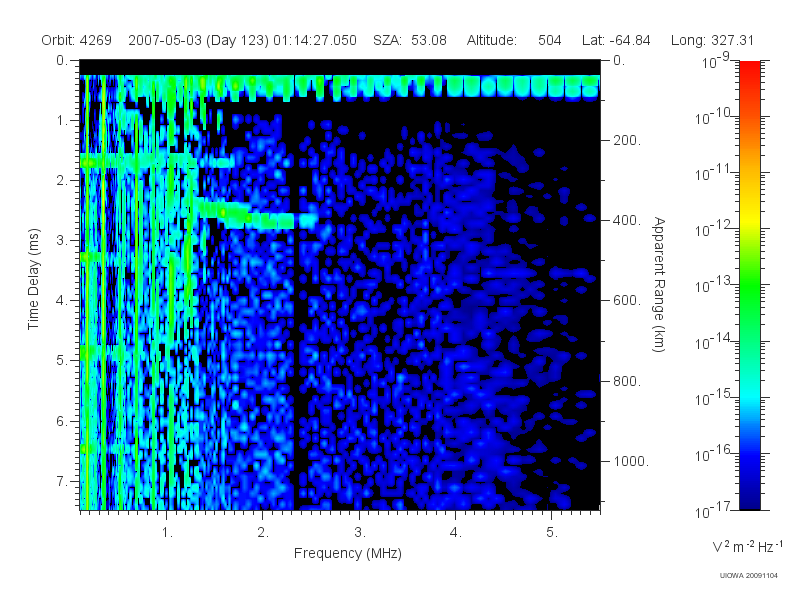Screen dimensions: 800x600
Task: Click the 'UIOWA 20091104' credit text
Action: (749, 576)
